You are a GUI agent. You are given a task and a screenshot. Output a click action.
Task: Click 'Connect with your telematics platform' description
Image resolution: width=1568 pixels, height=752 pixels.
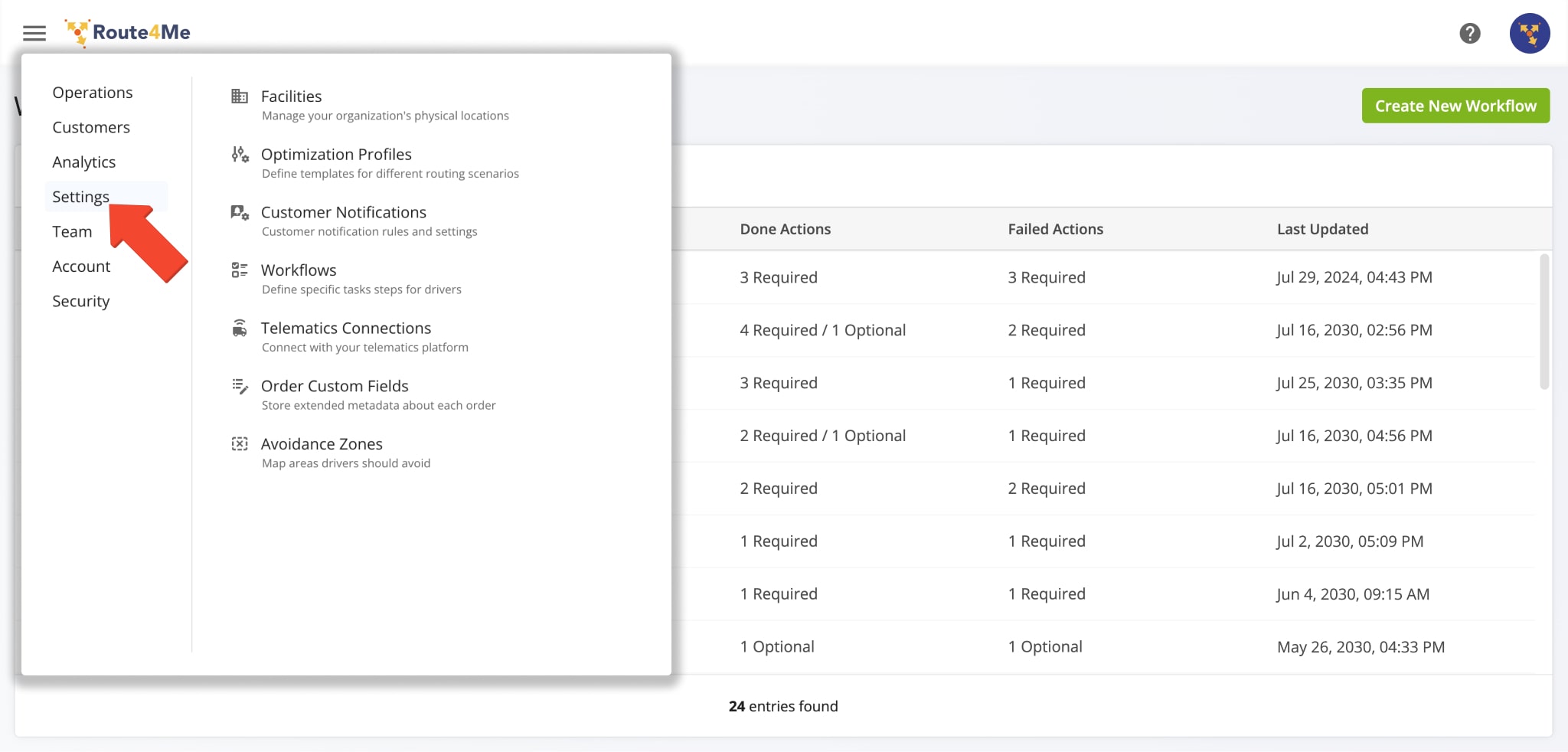(x=365, y=348)
